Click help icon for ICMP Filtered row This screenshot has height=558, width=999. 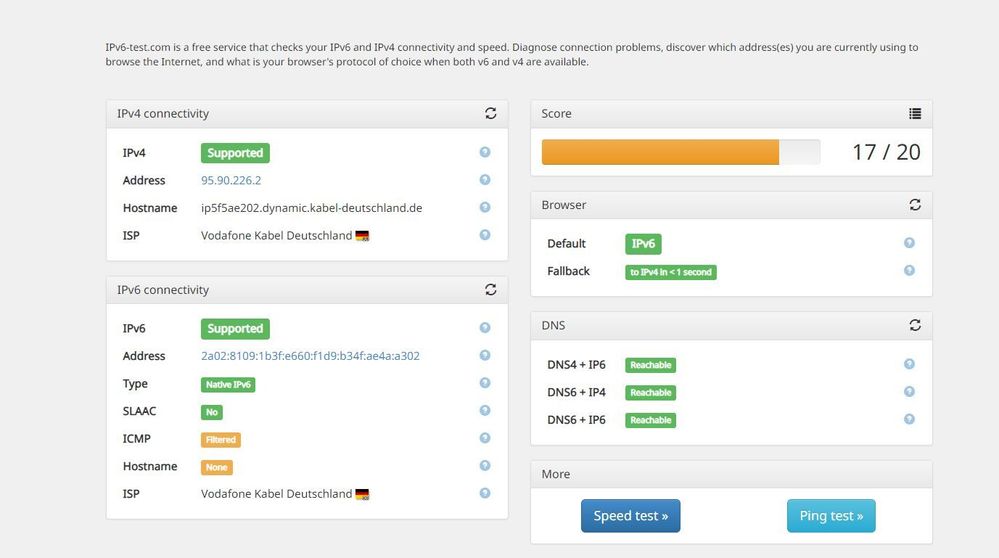tap(485, 438)
